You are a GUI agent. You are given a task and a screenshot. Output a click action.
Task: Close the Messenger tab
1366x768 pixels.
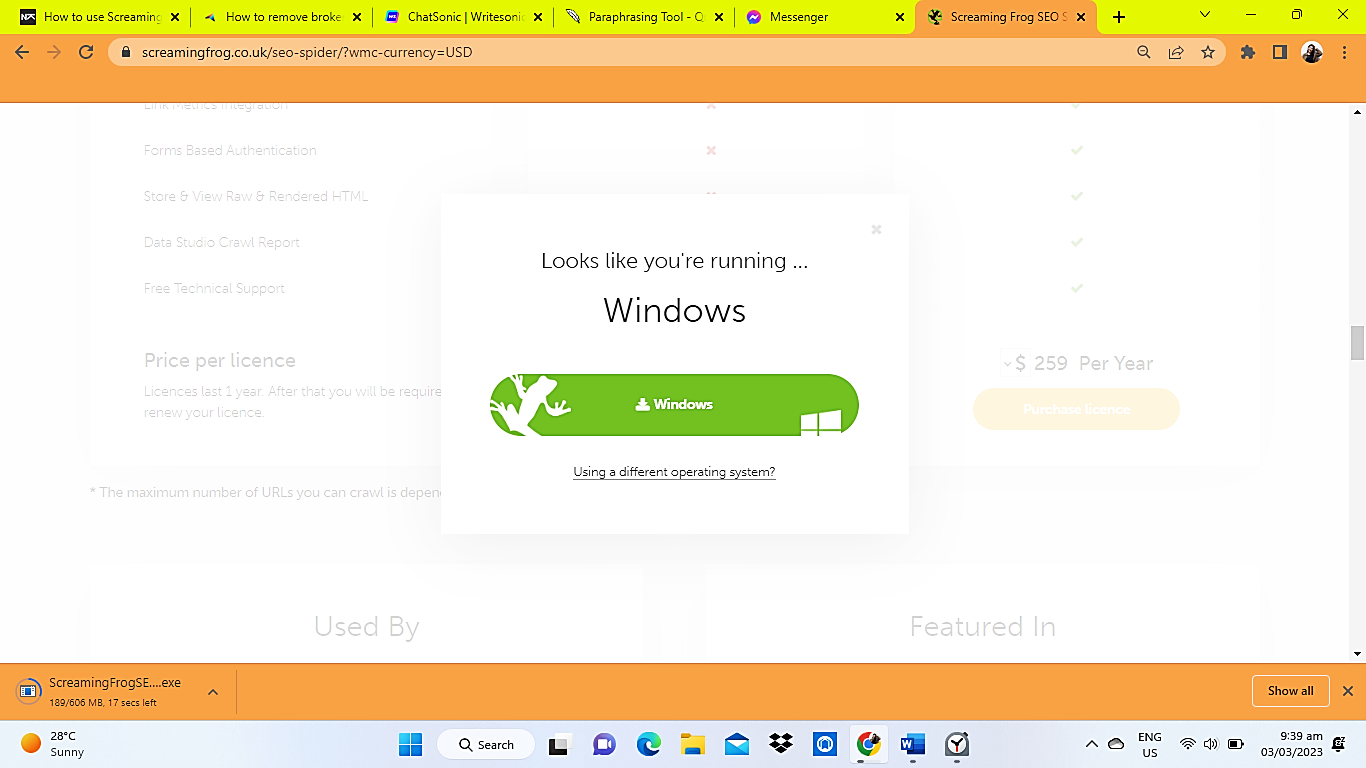[x=899, y=17]
